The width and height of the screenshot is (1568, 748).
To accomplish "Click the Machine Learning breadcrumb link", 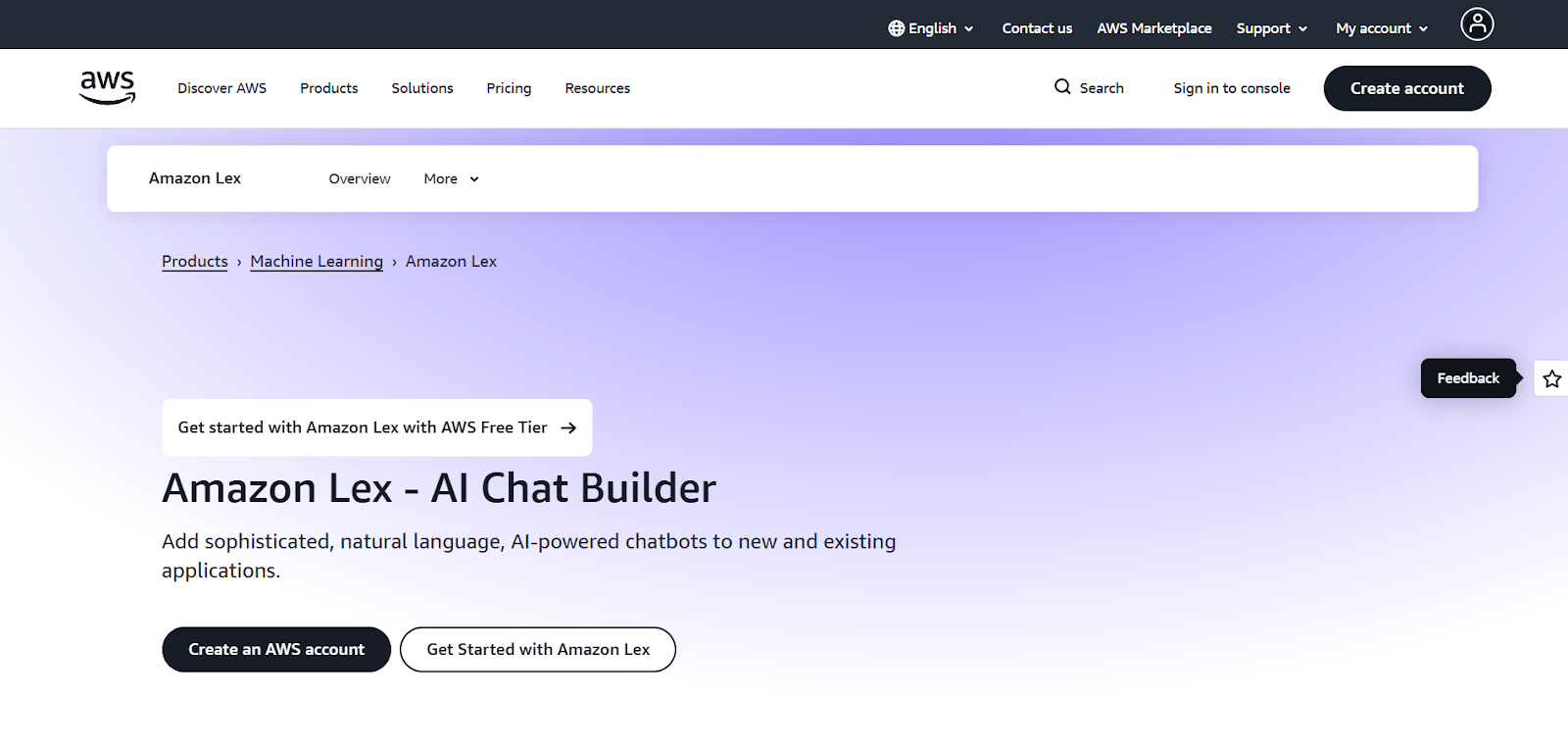I will click(x=317, y=262).
